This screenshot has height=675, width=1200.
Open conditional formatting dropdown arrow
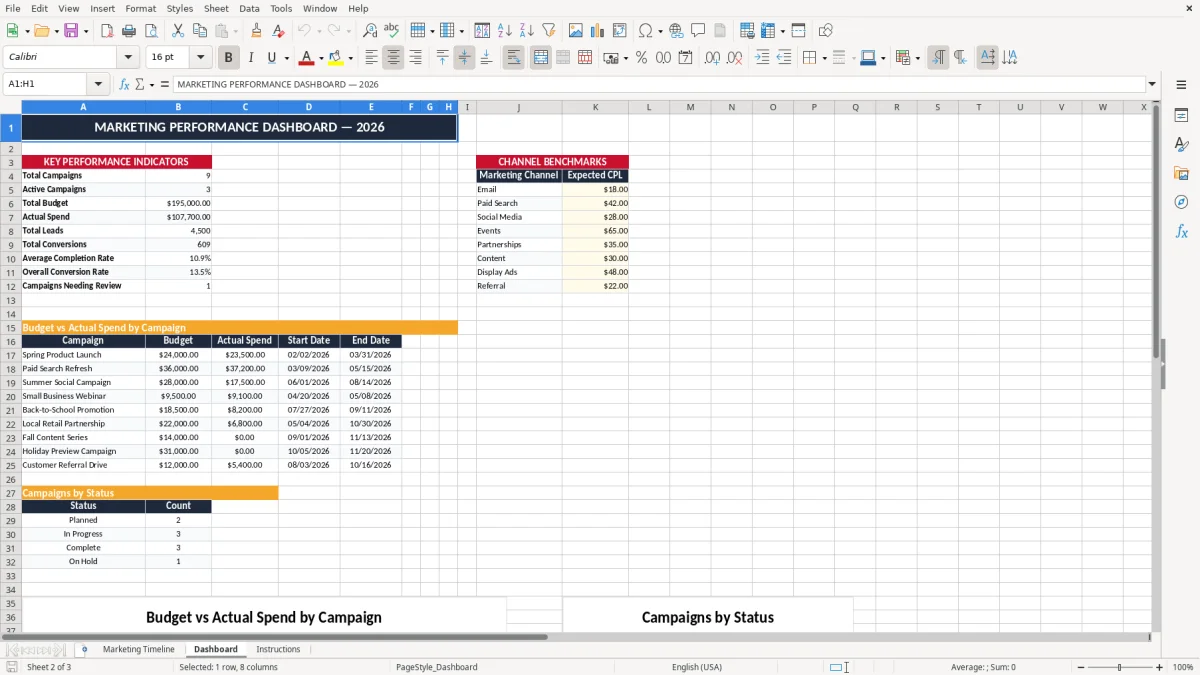[918, 58]
